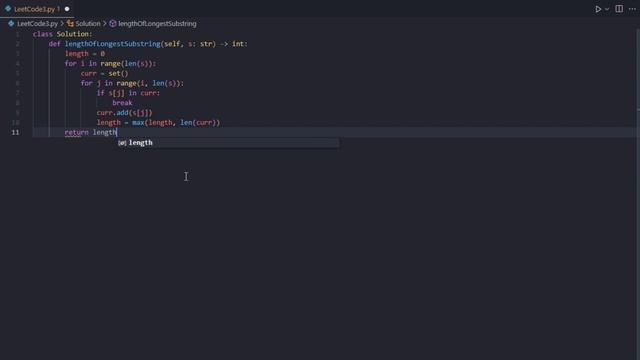Viewport: 640px width, 360px height.
Task: Click the Python file icon in the tab
Action: tap(8, 9)
